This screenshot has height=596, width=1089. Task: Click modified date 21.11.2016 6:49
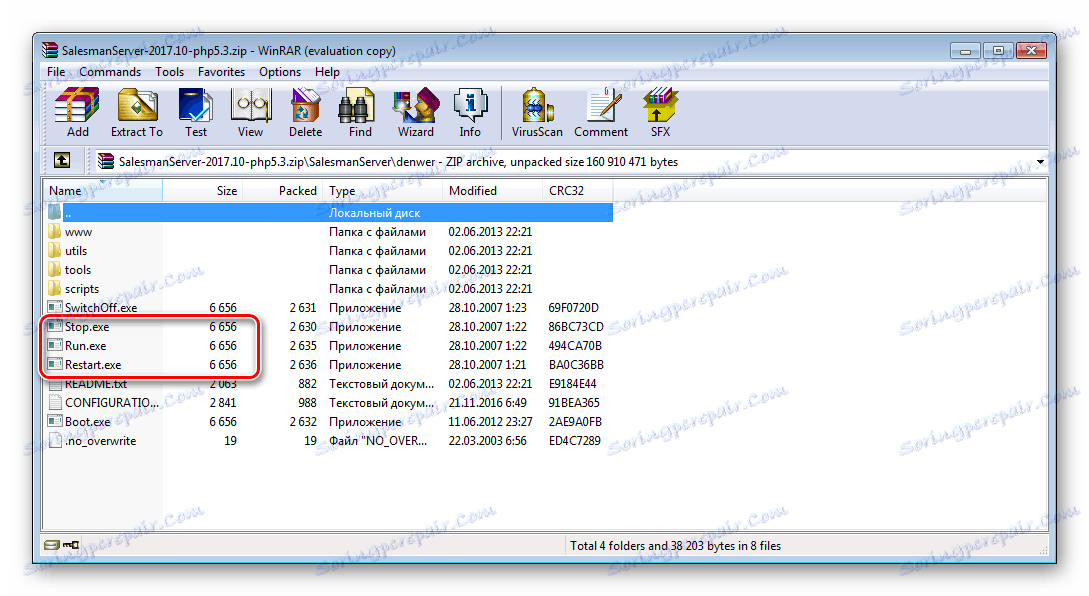(x=488, y=403)
